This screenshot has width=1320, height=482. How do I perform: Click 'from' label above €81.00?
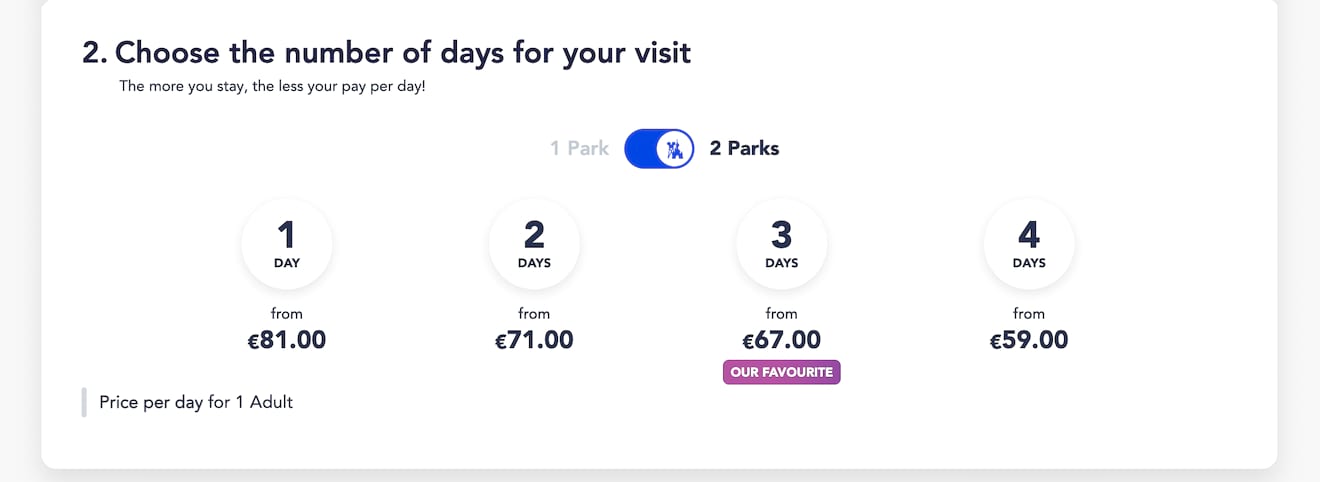tap(287, 313)
